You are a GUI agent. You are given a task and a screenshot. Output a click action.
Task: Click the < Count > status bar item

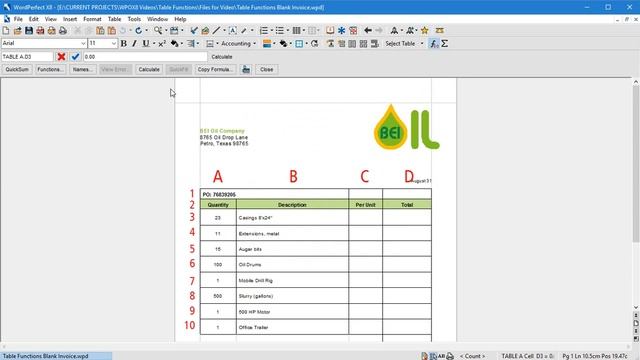tap(472, 356)
